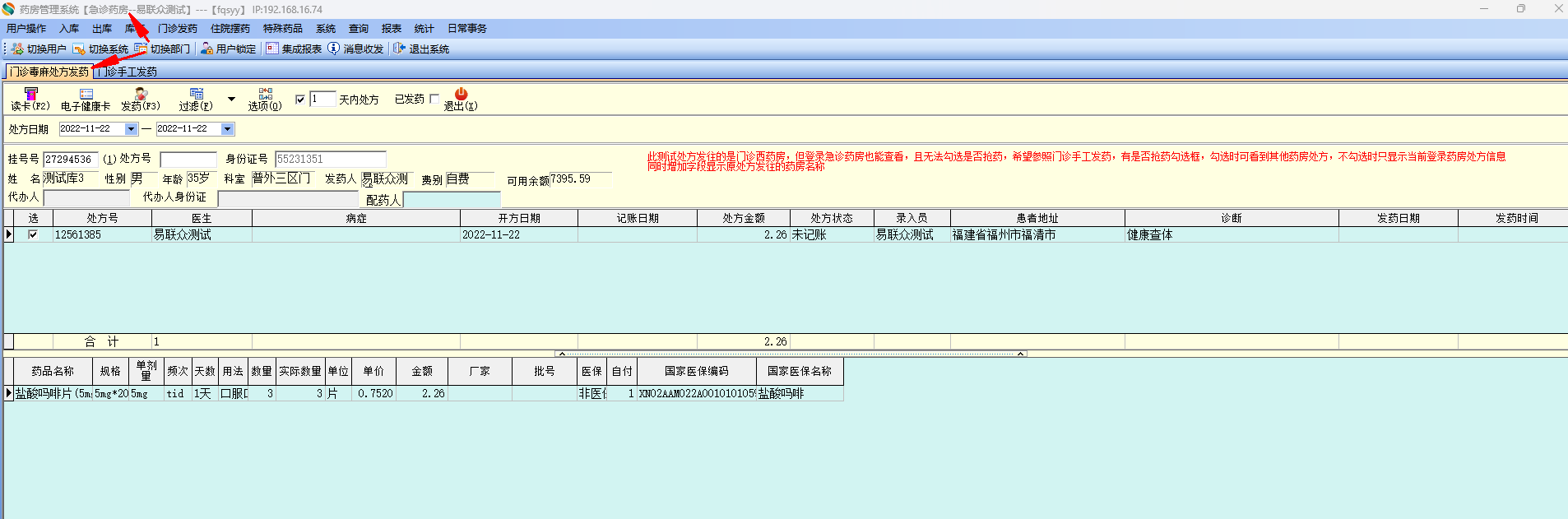Switch to the 门诊毒麻处方发药 tab
Screen dimensions: 1568x519
(49, 72)
